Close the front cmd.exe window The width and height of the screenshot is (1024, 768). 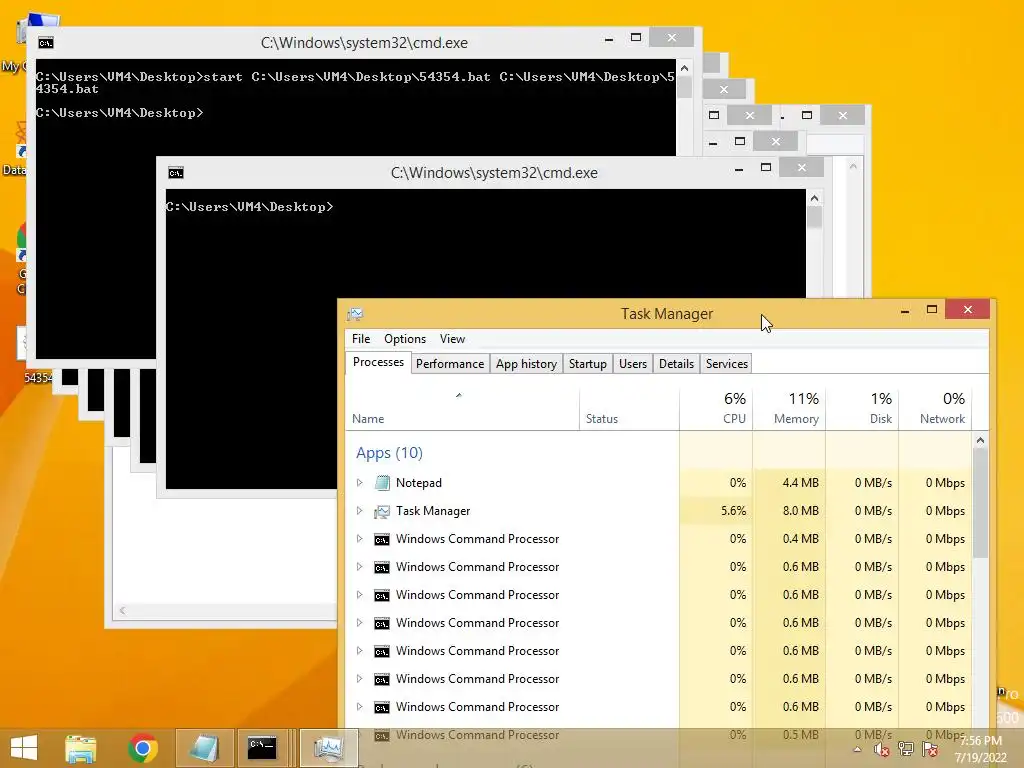801,168
